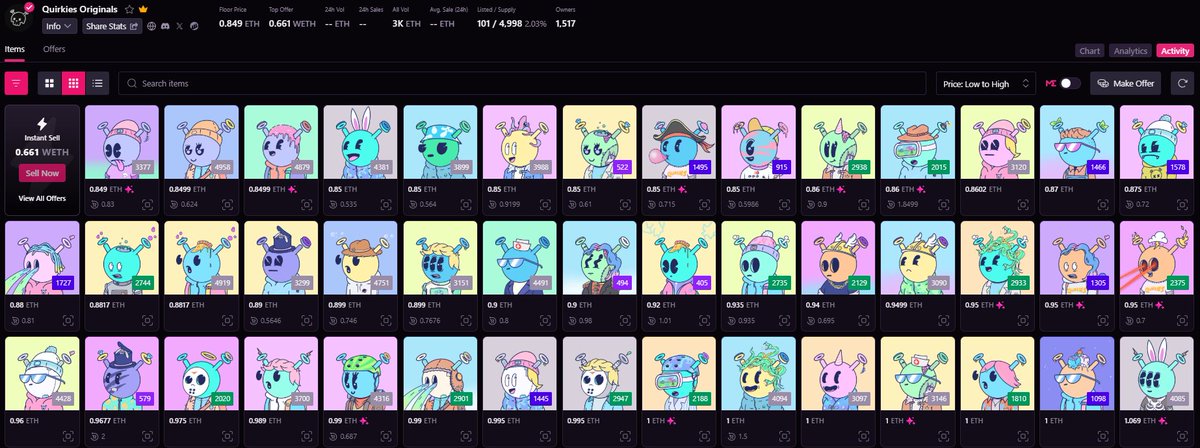Open the NFT thumbnail numbered 4085

pos(1157,374)
